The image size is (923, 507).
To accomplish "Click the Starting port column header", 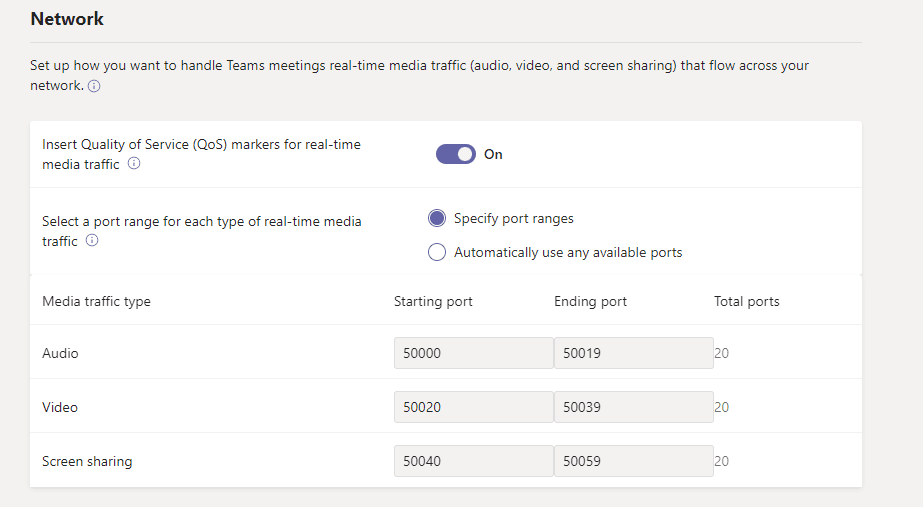I will coord(433,301).
